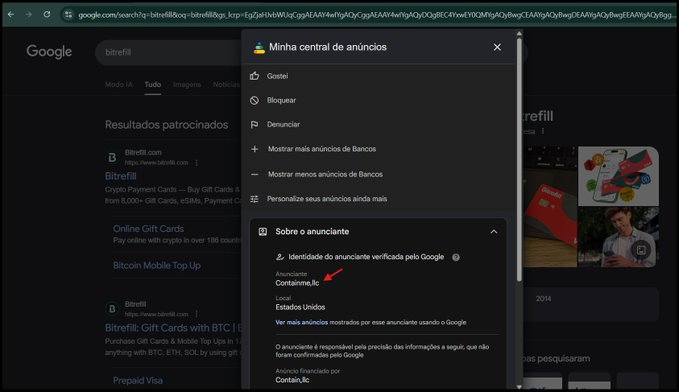Viewport: 679px width, 392px height.
Task: Click the help icon next to verified identity
Action: [456, 257]
